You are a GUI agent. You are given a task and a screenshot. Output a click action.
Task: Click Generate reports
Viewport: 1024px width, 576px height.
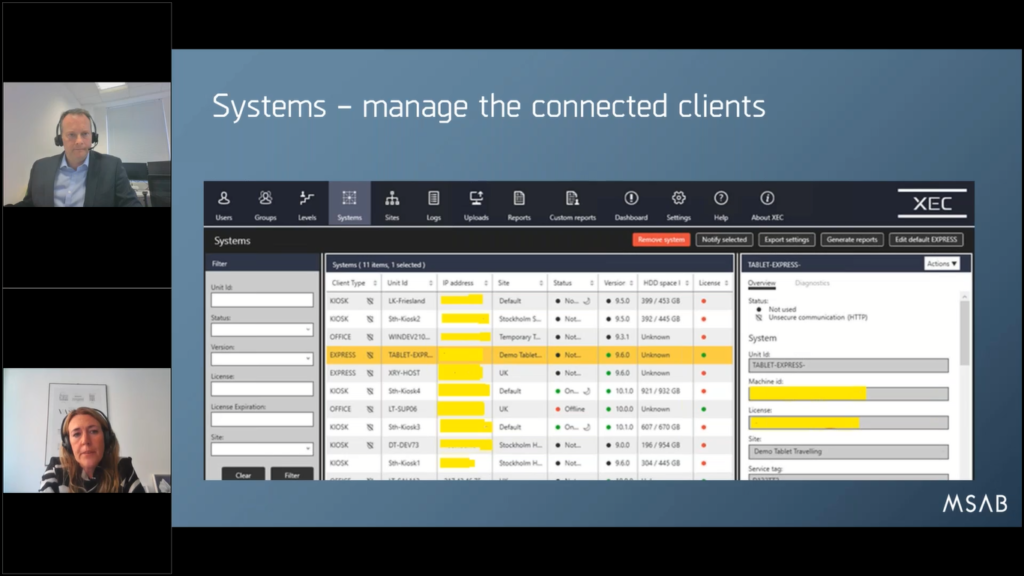pyautogui.click(x=852, y=240)
